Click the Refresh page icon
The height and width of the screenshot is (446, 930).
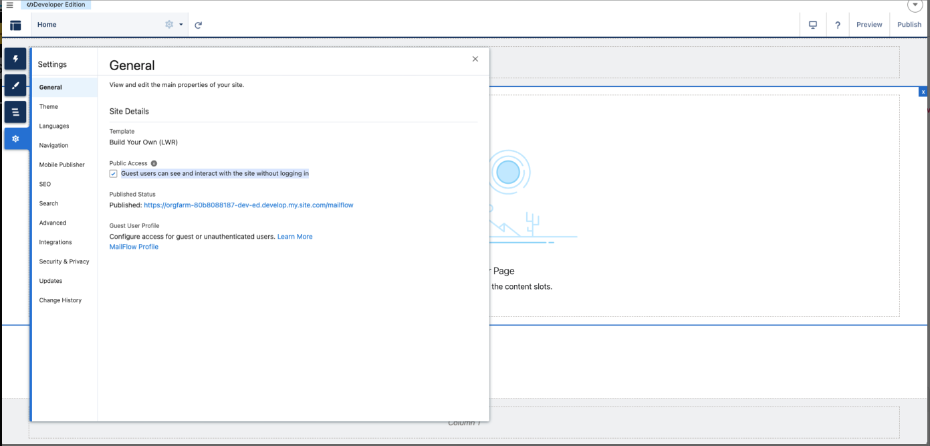point(198,25)
